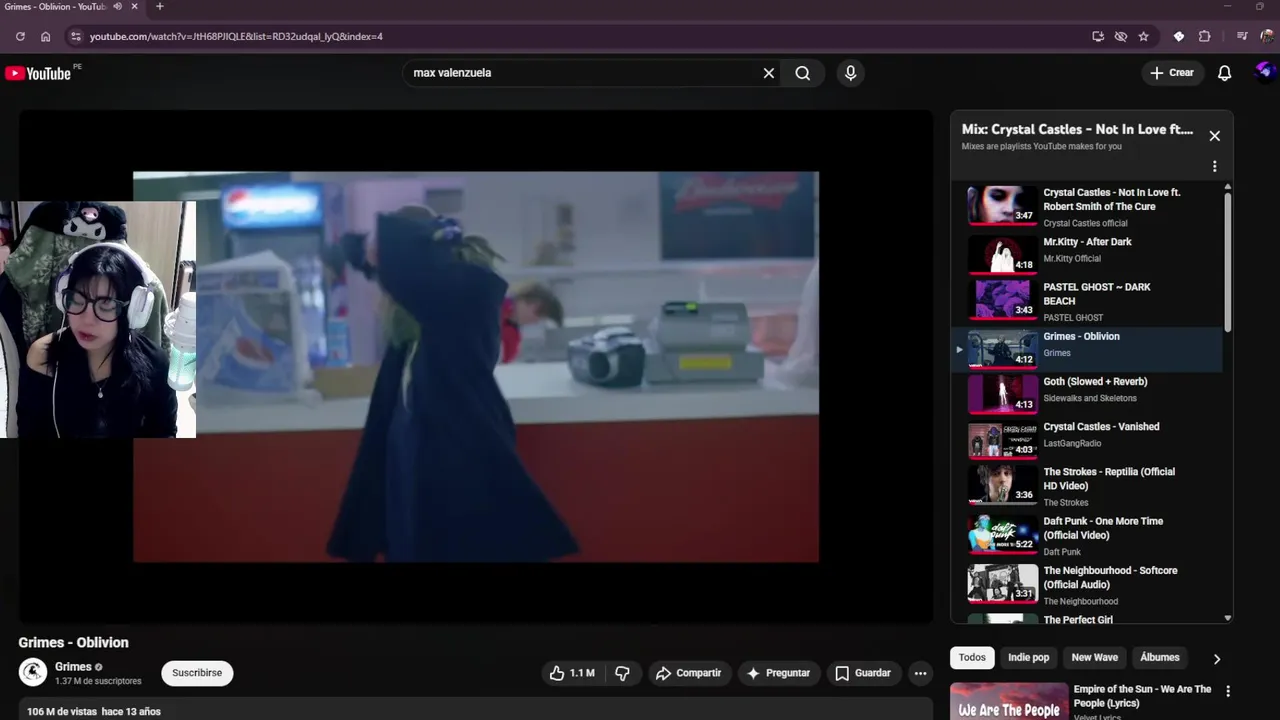Like the video (1.1 M)

tap(571, 673)
